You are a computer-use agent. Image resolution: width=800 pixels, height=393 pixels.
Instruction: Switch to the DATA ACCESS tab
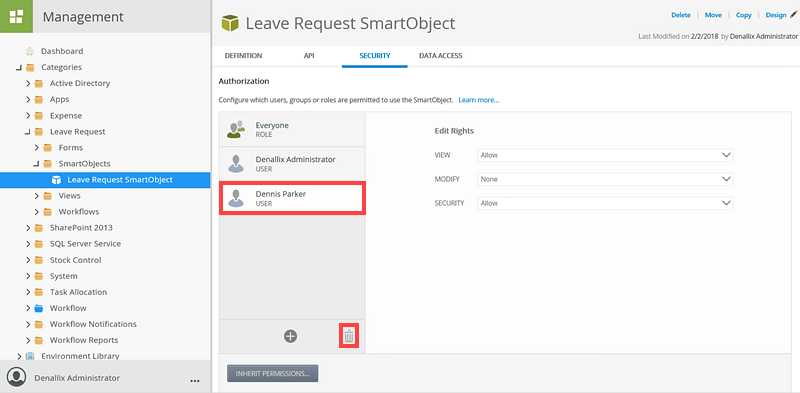click(x=440, y=56)
